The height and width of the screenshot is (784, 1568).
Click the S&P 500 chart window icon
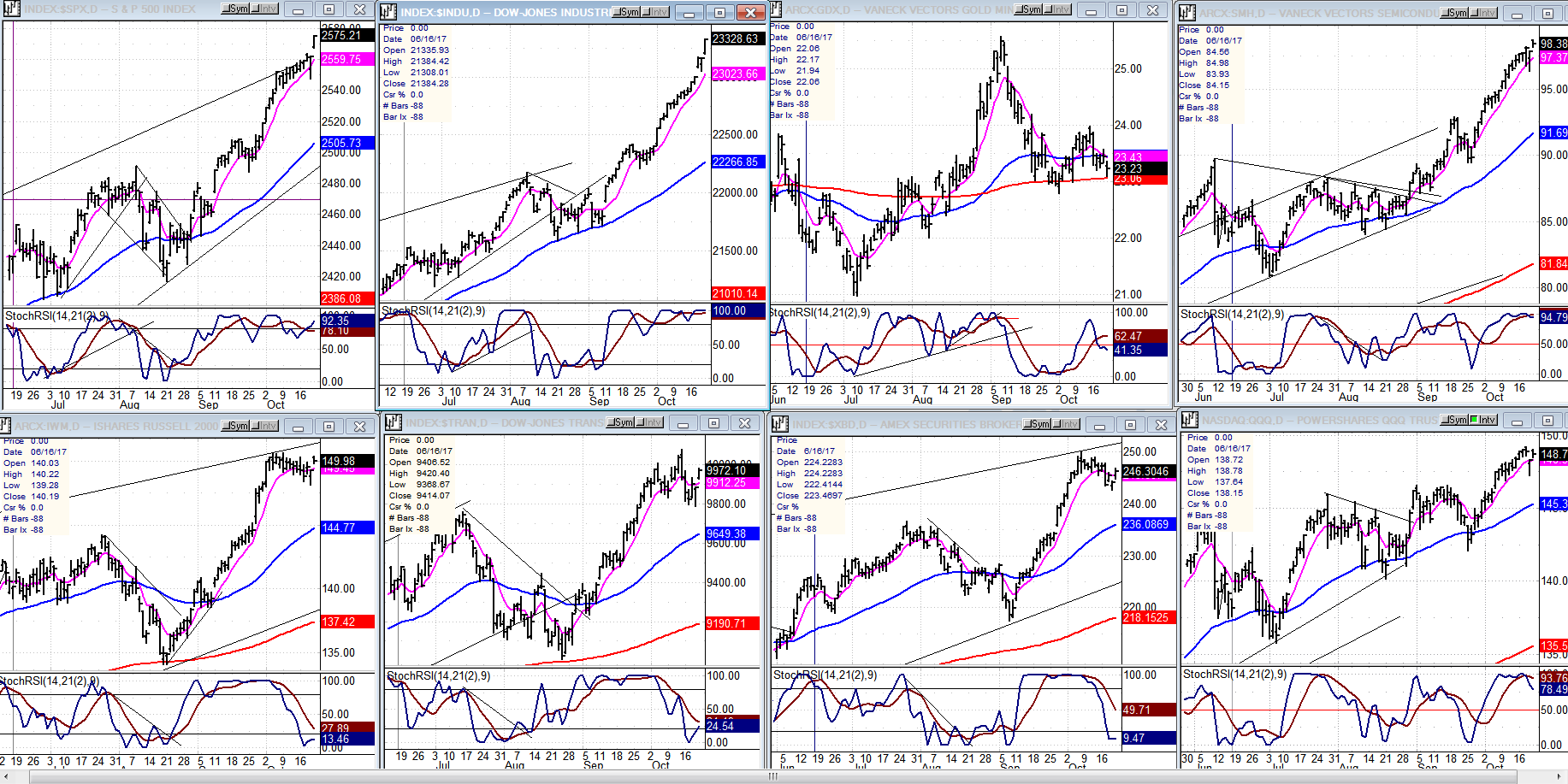[x=10, y=10]
